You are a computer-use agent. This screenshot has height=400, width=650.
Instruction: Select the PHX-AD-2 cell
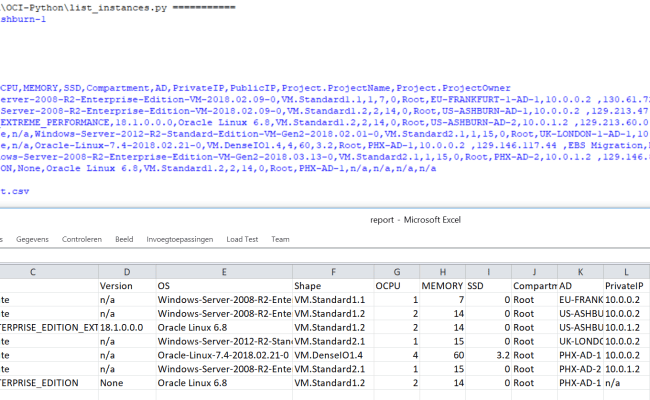pyautogui.click(x=580, y=369)
